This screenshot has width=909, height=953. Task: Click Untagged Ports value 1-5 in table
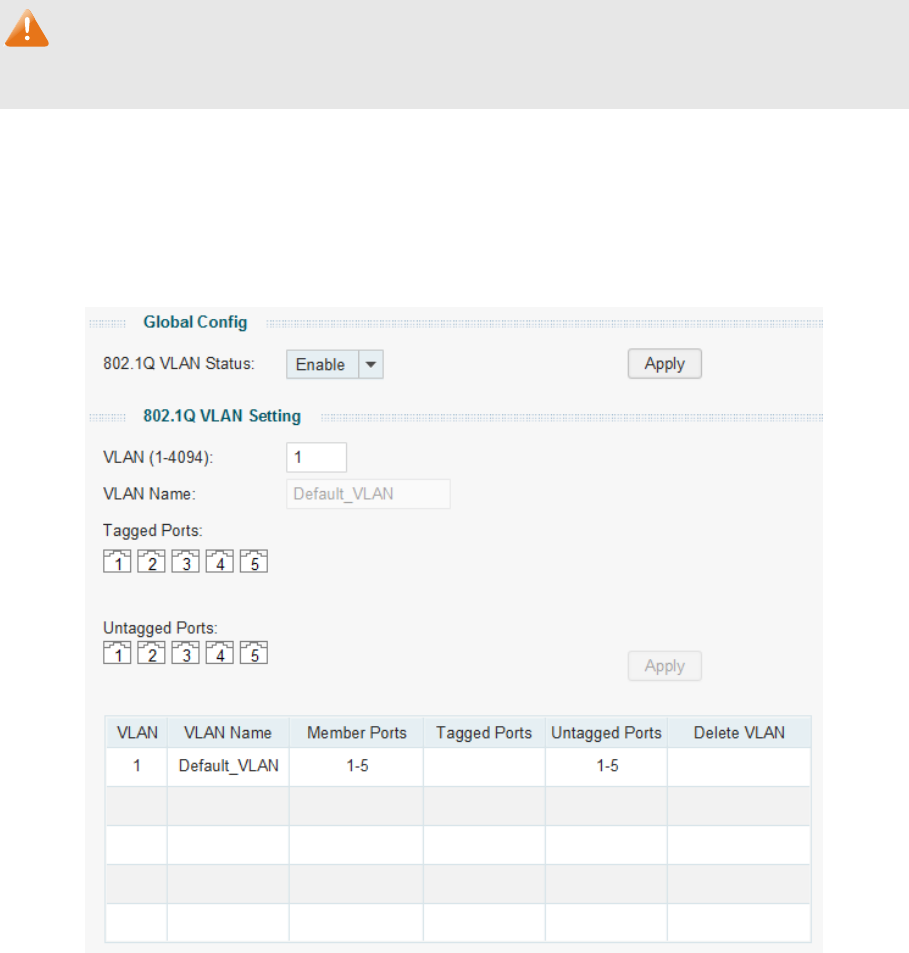point(607,766)
